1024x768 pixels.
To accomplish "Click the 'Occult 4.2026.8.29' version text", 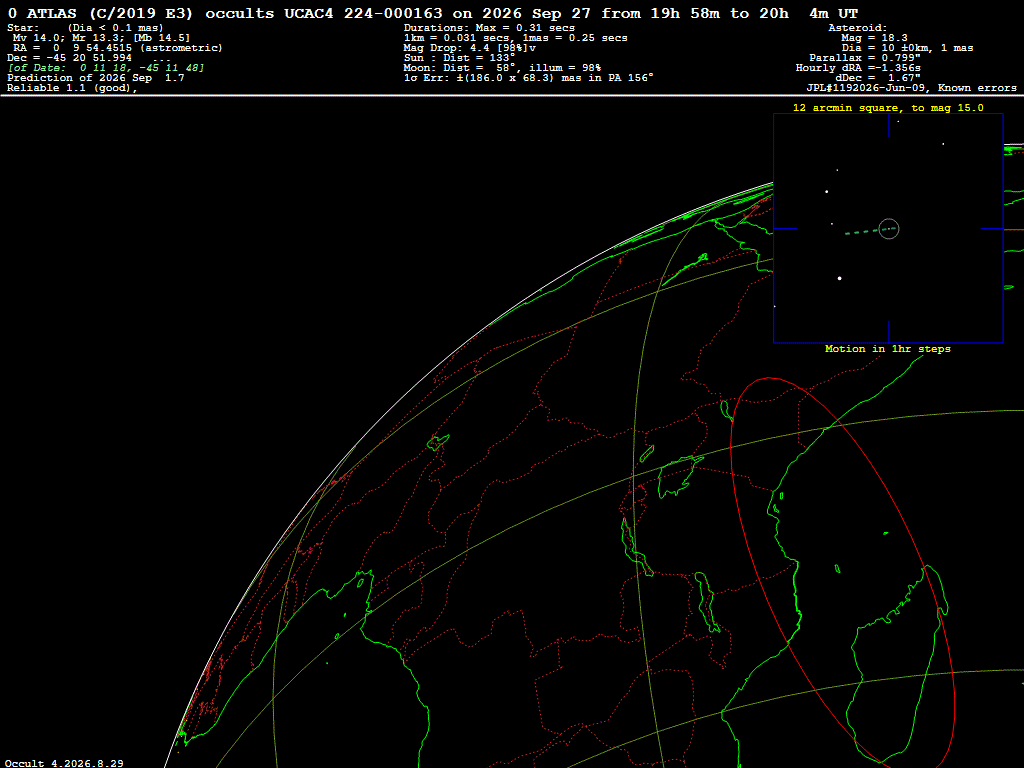I will [64, 763].
